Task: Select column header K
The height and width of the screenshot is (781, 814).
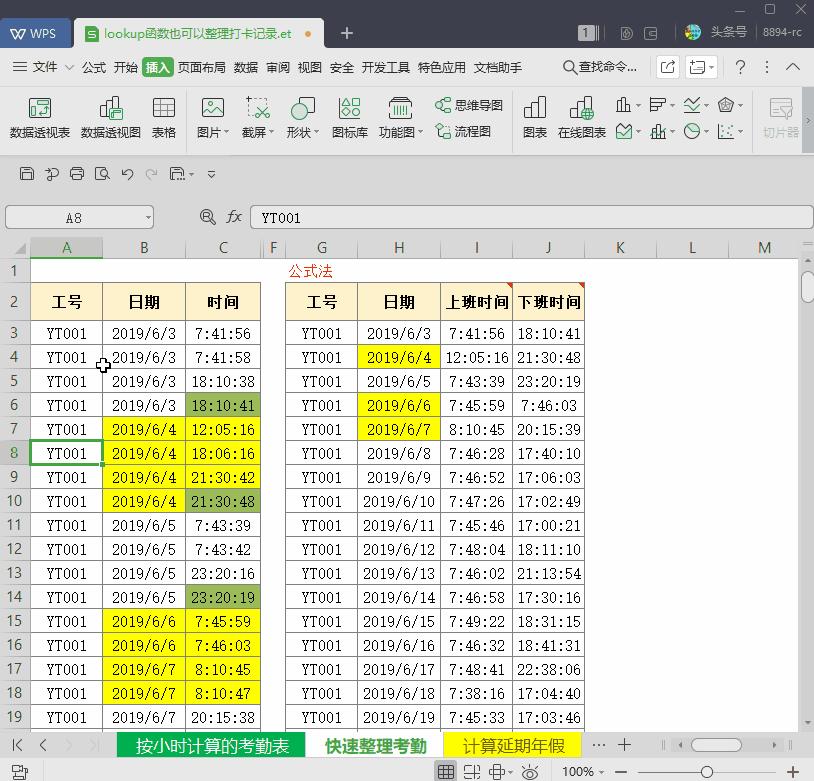Action: [x=620, y=248]
